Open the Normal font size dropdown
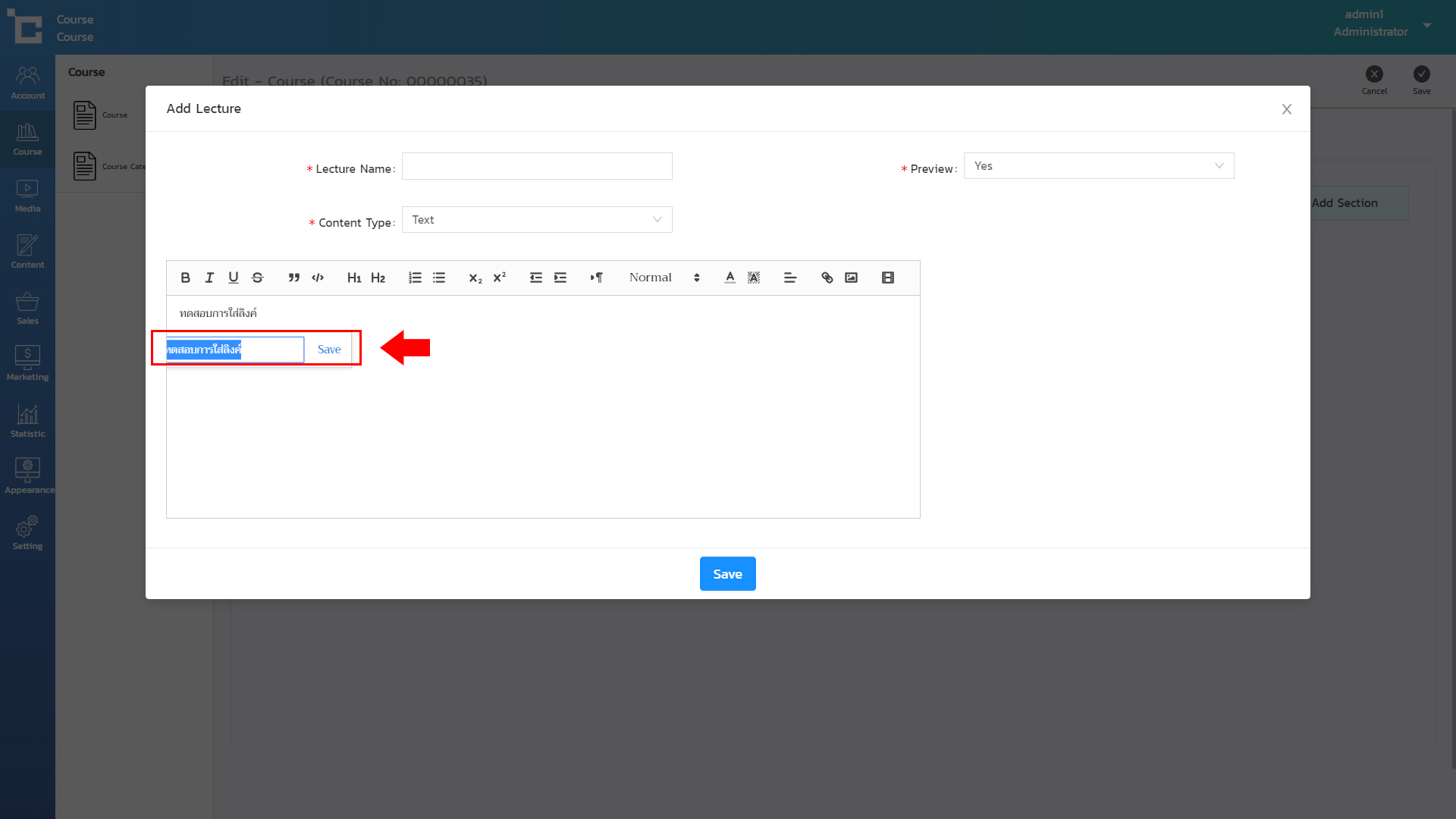 point(664,278)
